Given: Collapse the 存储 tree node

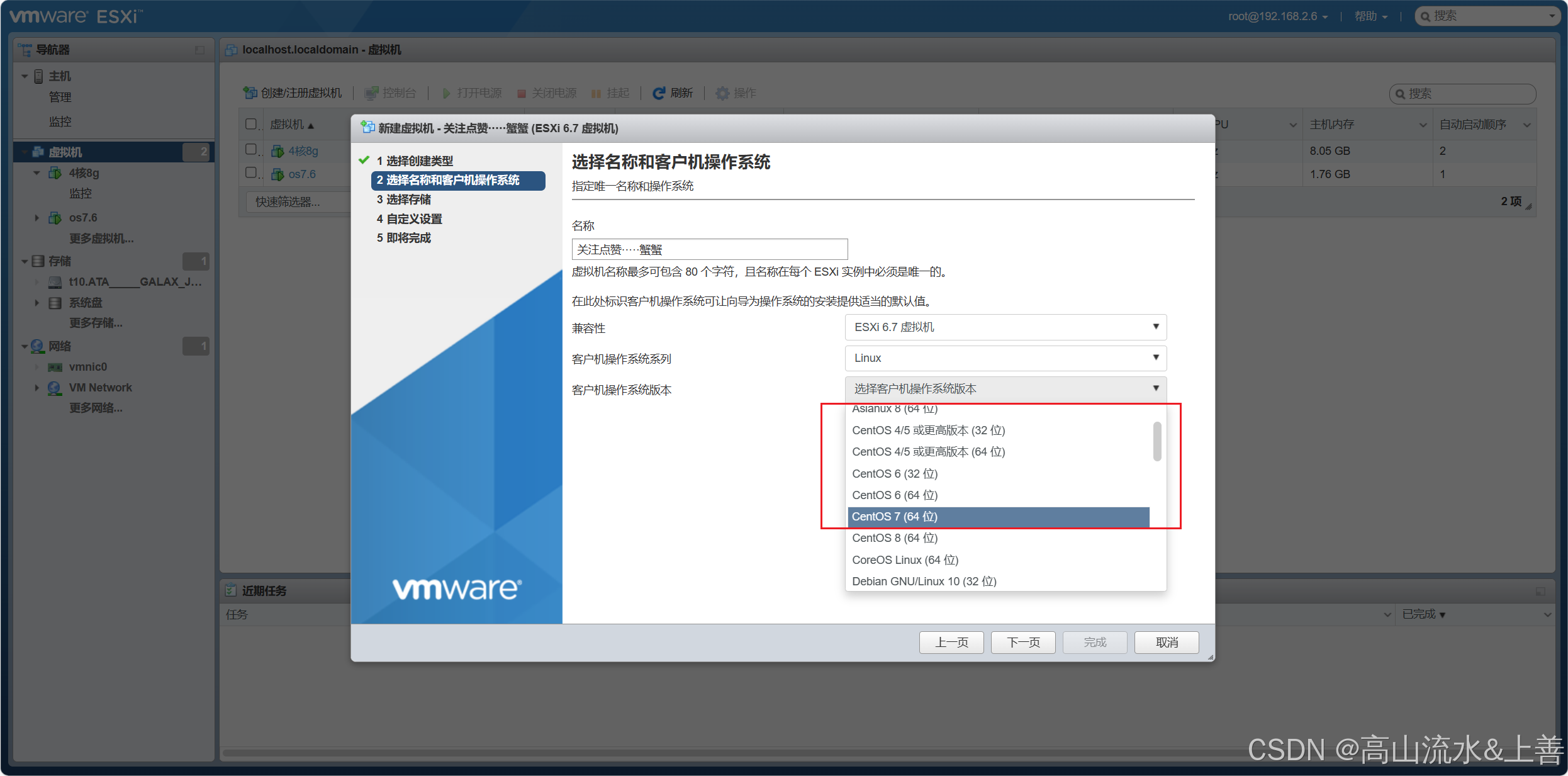Looking at the screenshot, I should tap(25, 261).
